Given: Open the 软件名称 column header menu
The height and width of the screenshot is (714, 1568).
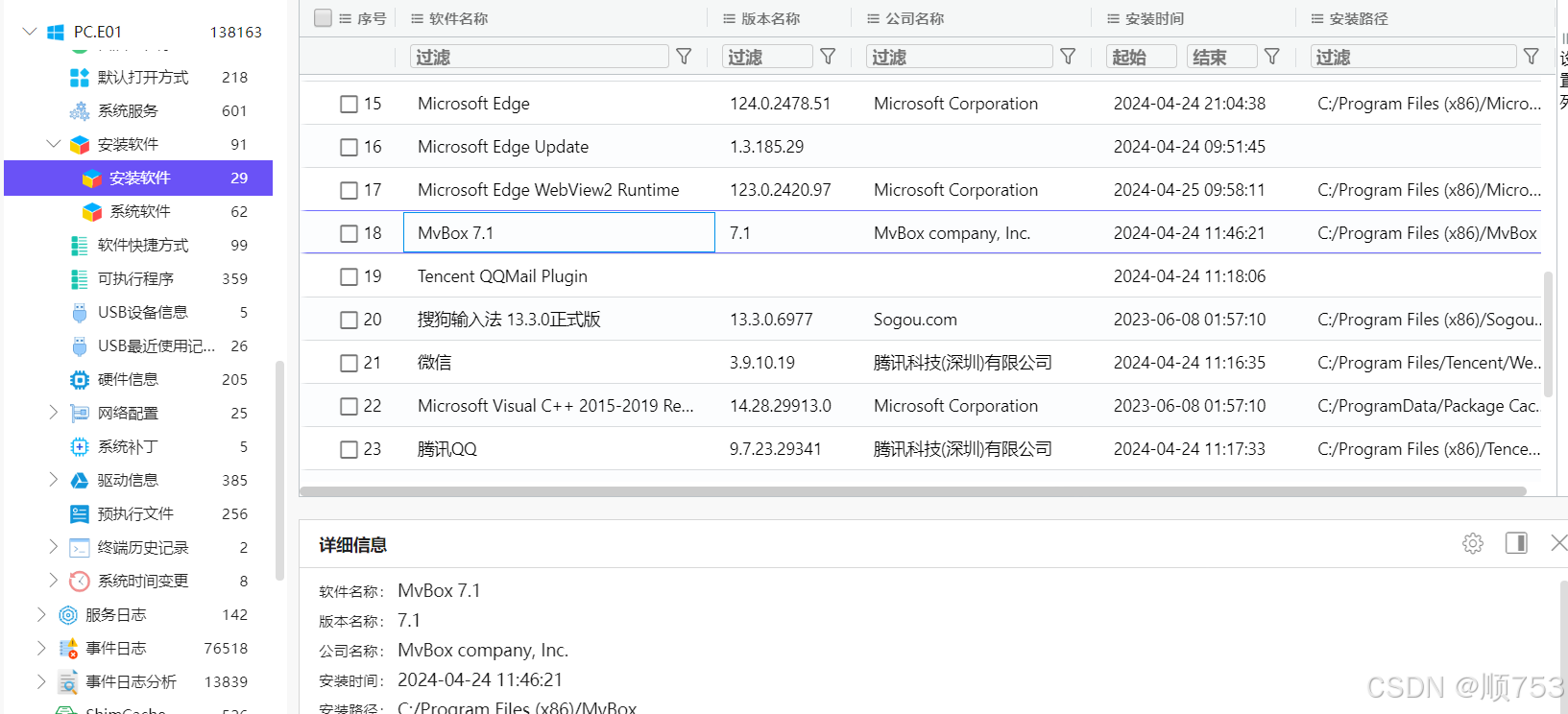Looking at the screenshot, I should pos(418,18).
